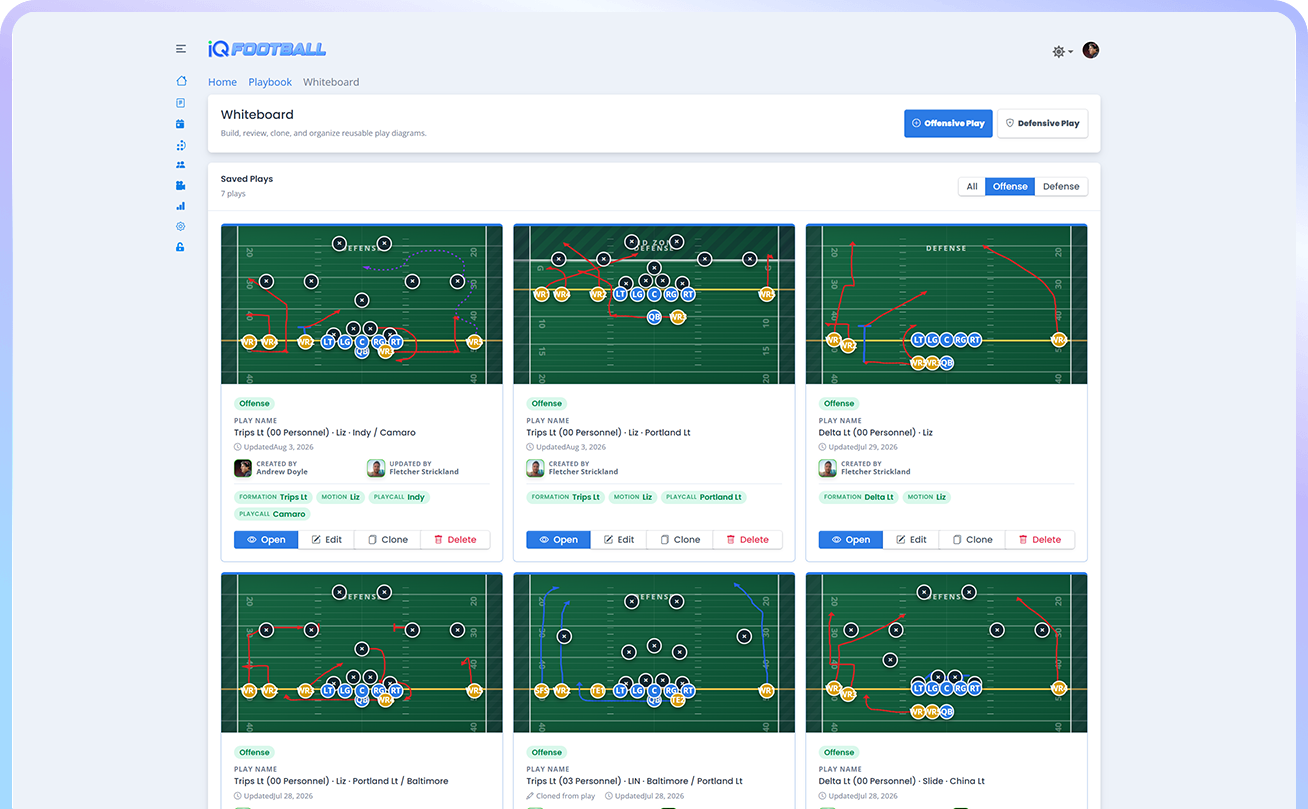Open the Indy / Camaro play
Viewport: 1308px width, 809px height.
266,540
